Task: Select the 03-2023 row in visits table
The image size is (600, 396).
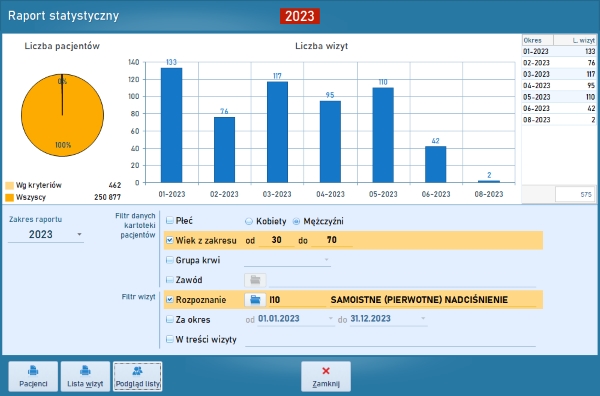Action: [559, 74]
